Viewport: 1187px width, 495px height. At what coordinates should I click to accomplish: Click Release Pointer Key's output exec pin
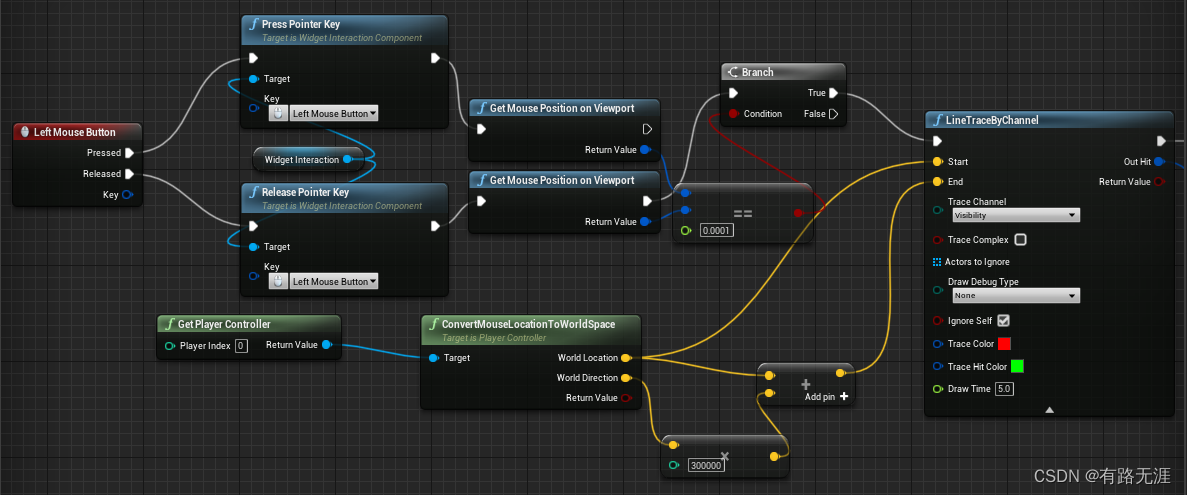pyautogui.click(x=435, y=226)
